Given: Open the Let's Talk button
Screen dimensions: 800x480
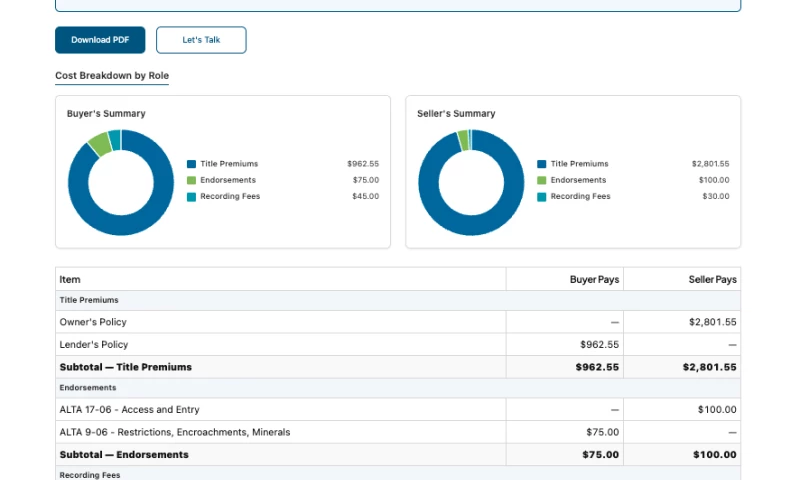Looking at the screenshot, I should coord(201,40).
